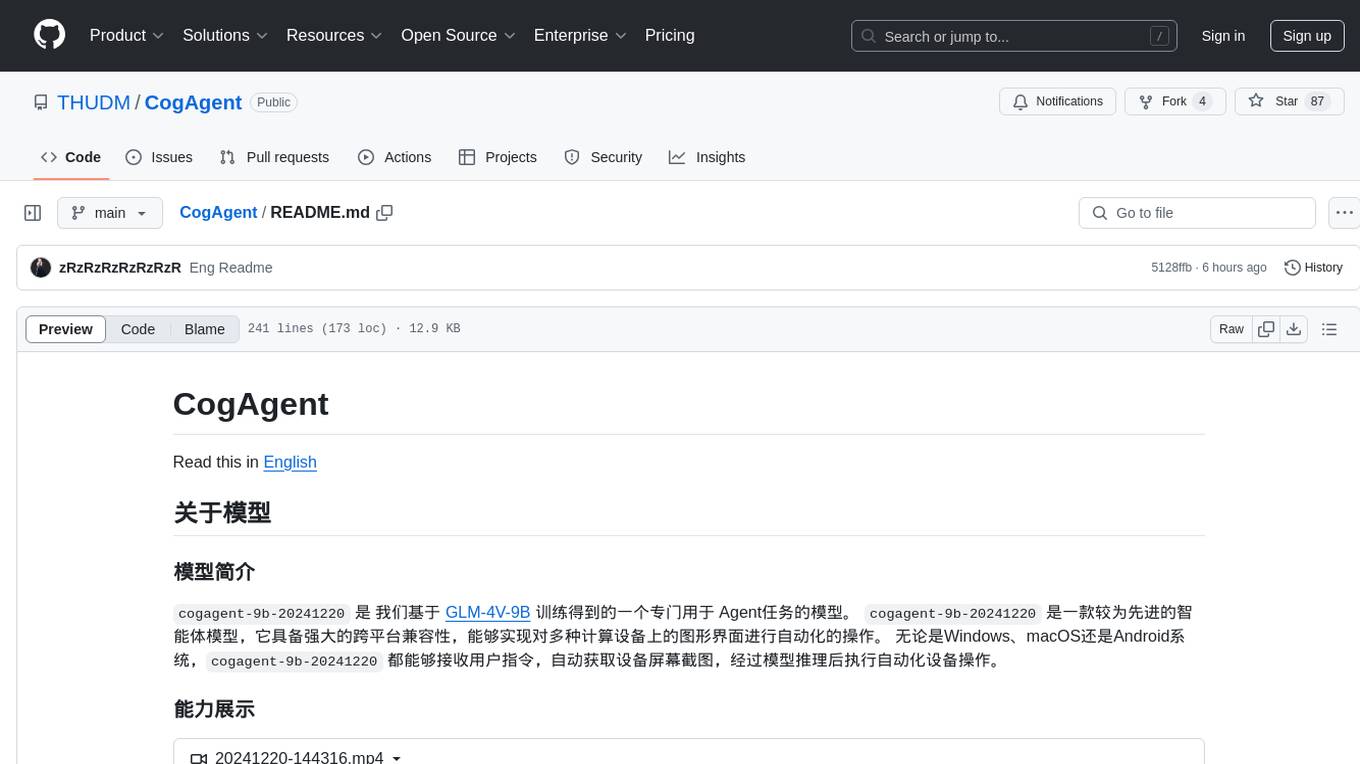Copy the README.md file path
The height and width of the screenshot is (764, 1360).
384,213
